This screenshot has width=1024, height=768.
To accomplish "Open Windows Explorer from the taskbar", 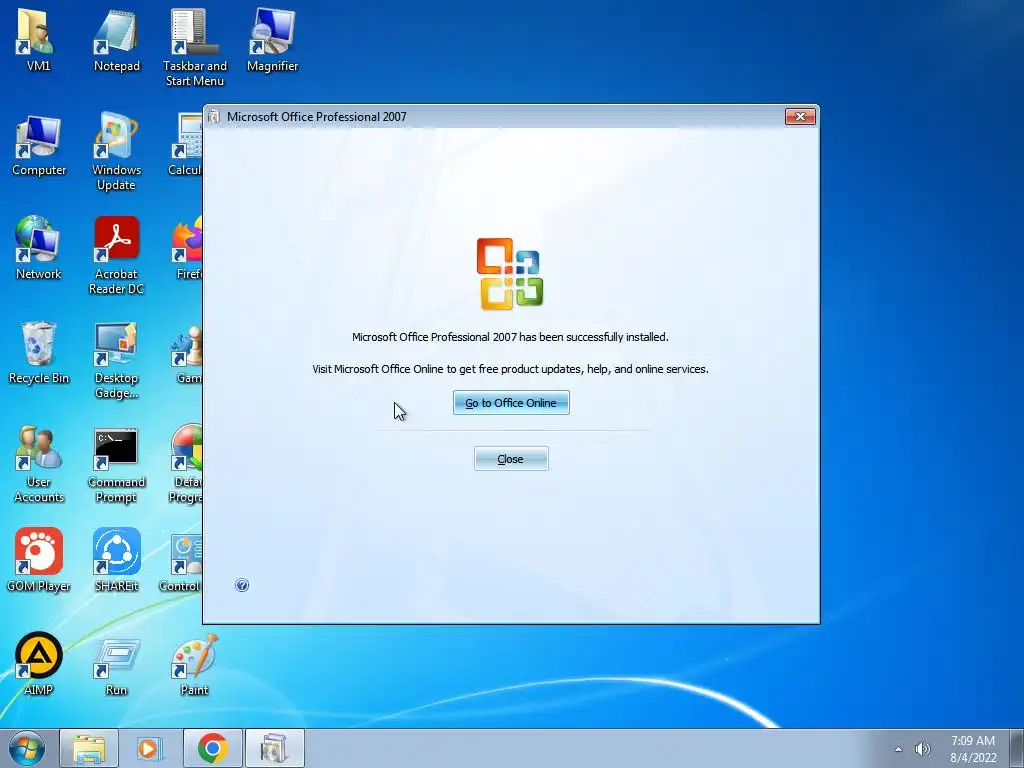I will point(89,748).
